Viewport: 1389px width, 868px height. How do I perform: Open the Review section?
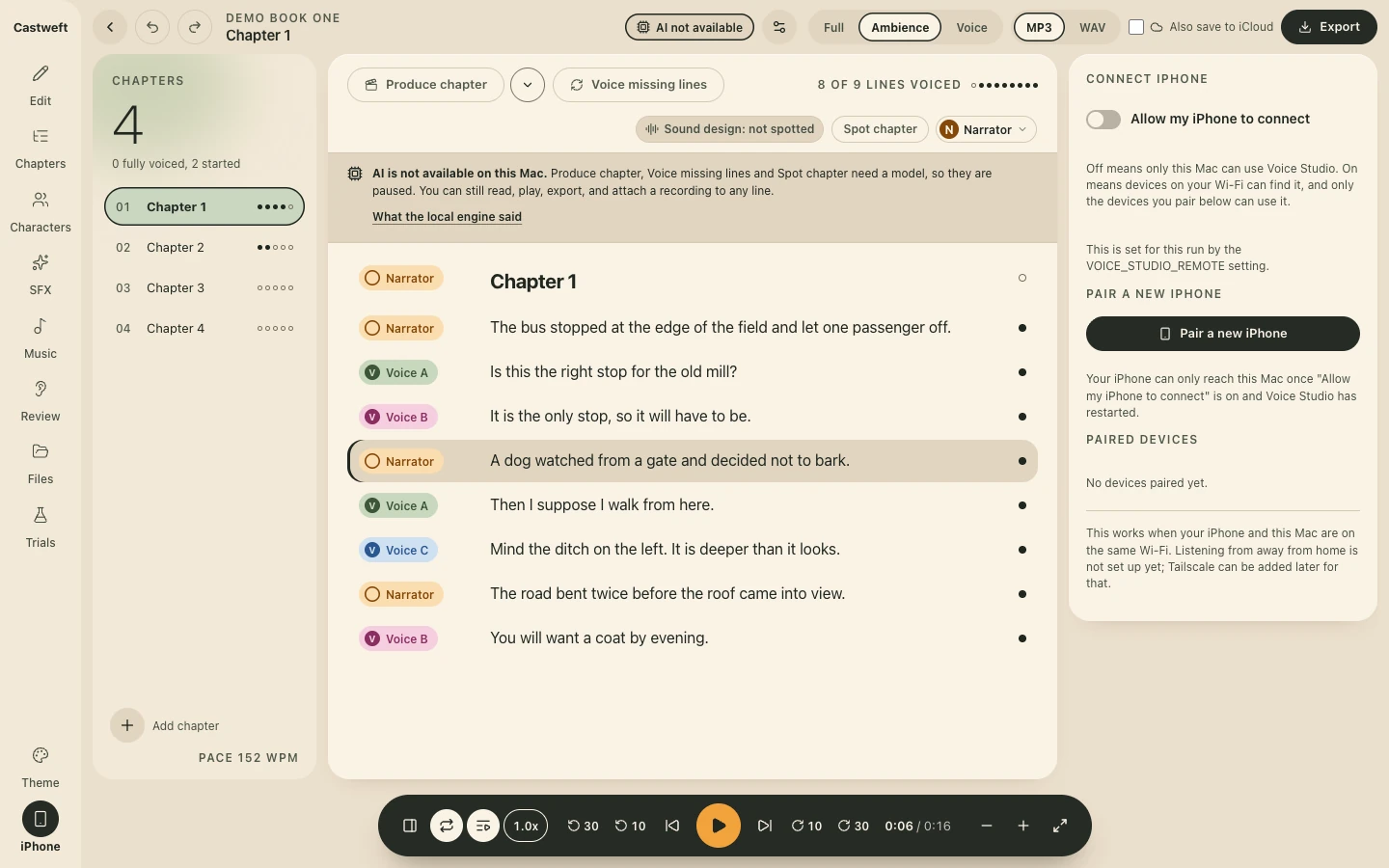pyautogui.click(x=41, y=401)
